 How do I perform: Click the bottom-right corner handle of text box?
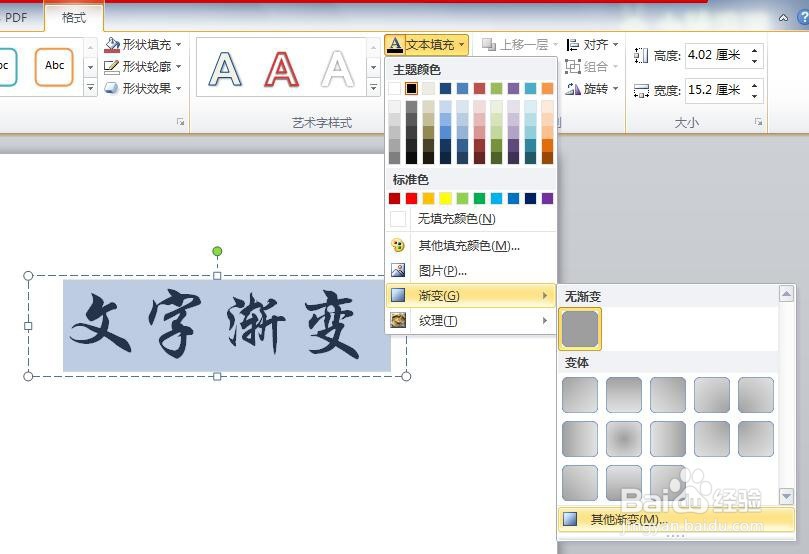tap(406, 376)
